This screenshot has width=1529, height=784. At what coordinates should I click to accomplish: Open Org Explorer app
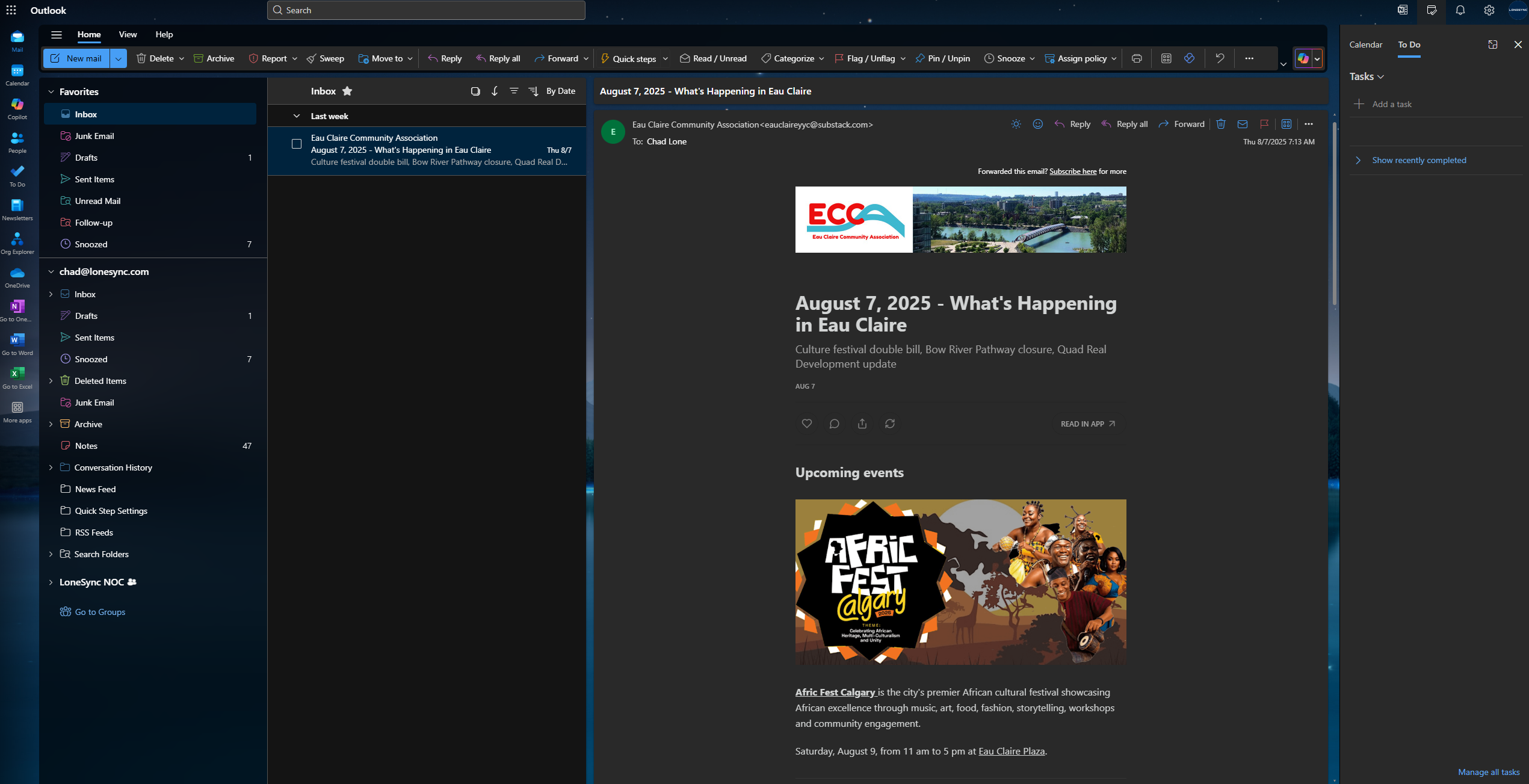pos(17,243)
